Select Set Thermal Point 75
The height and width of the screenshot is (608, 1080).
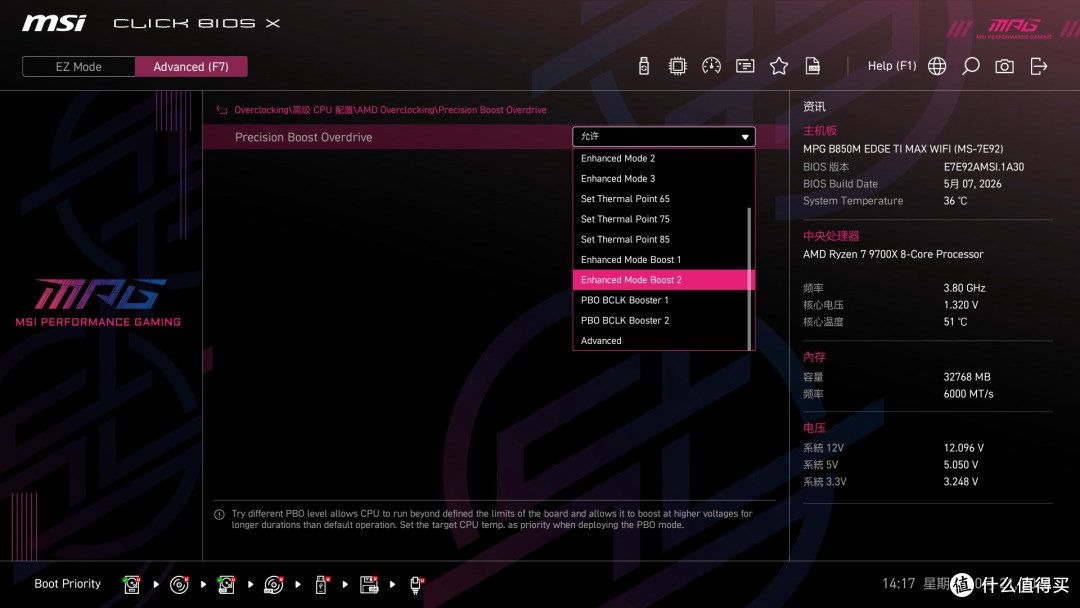664,219
